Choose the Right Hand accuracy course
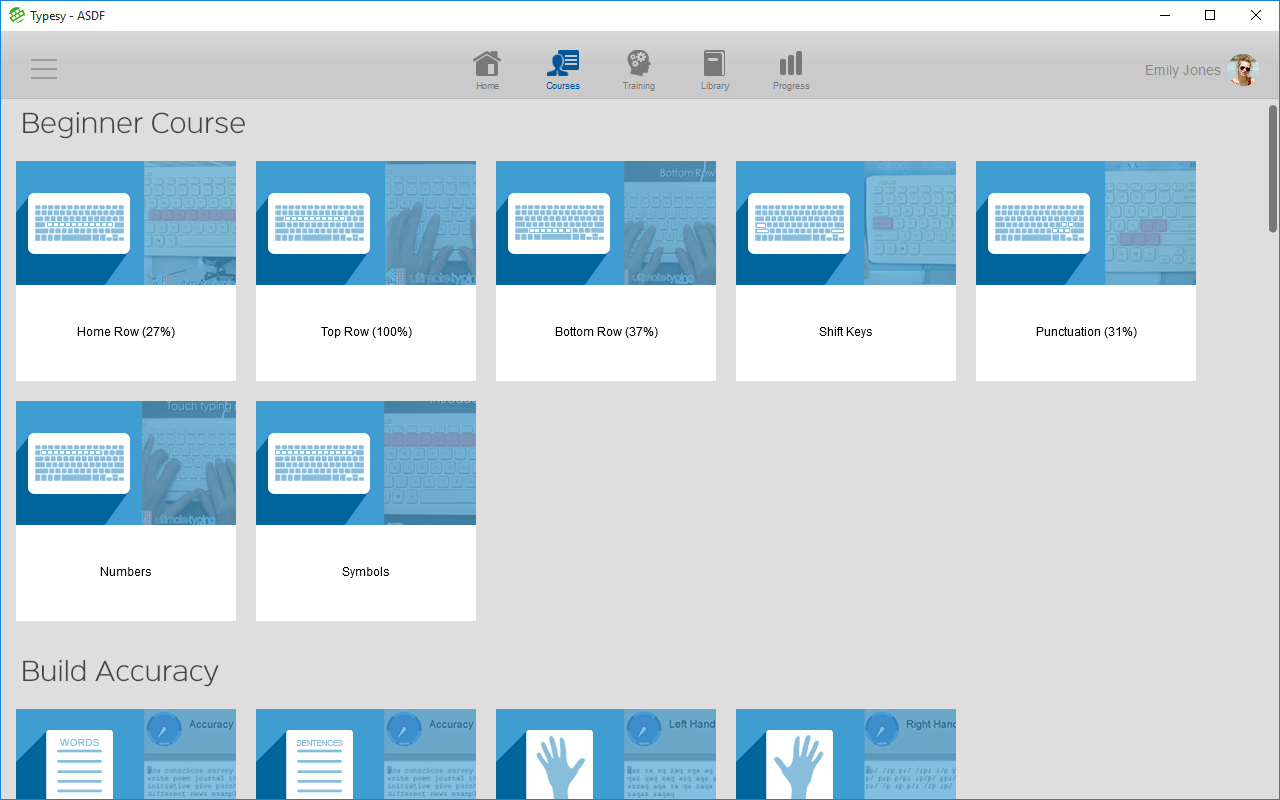 point(846,754)
